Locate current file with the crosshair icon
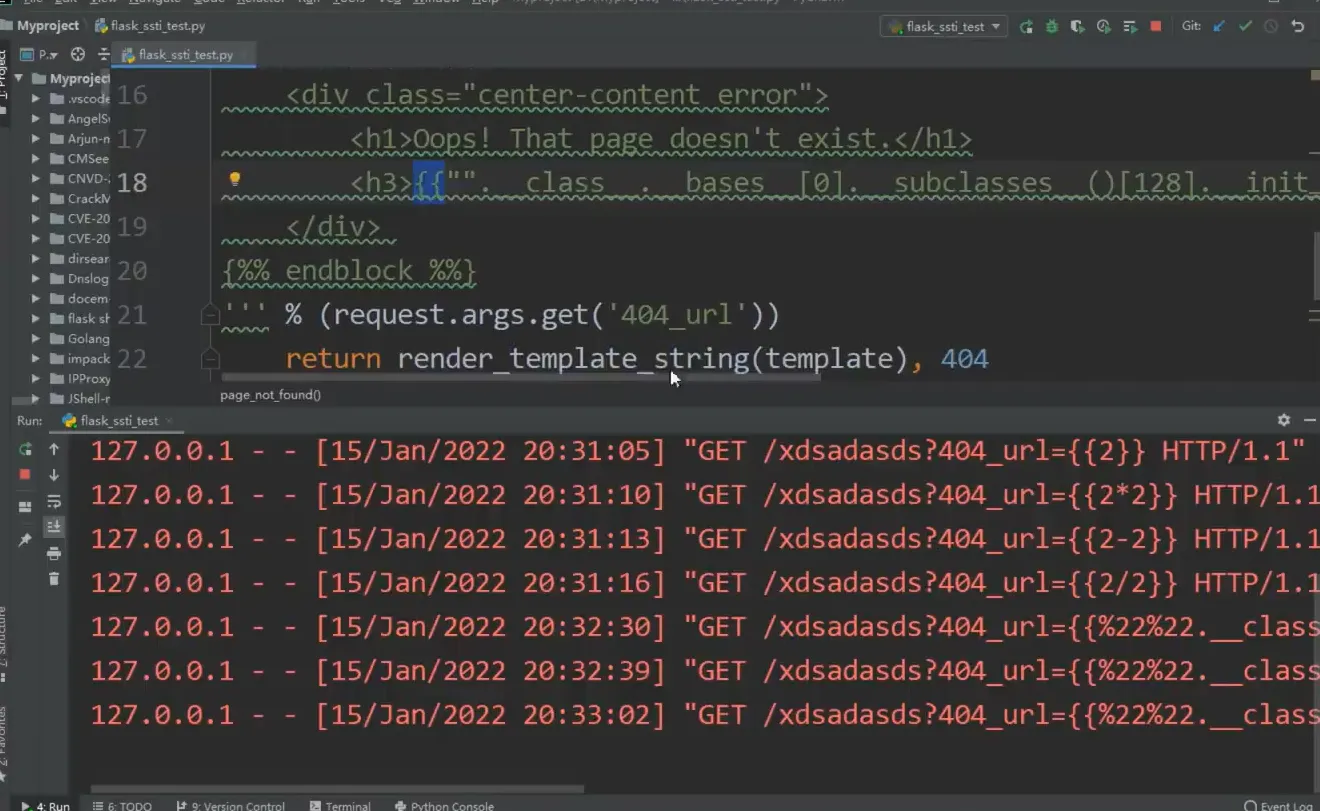This screenshot has width=1320, height=811. (x=78, y=55)
